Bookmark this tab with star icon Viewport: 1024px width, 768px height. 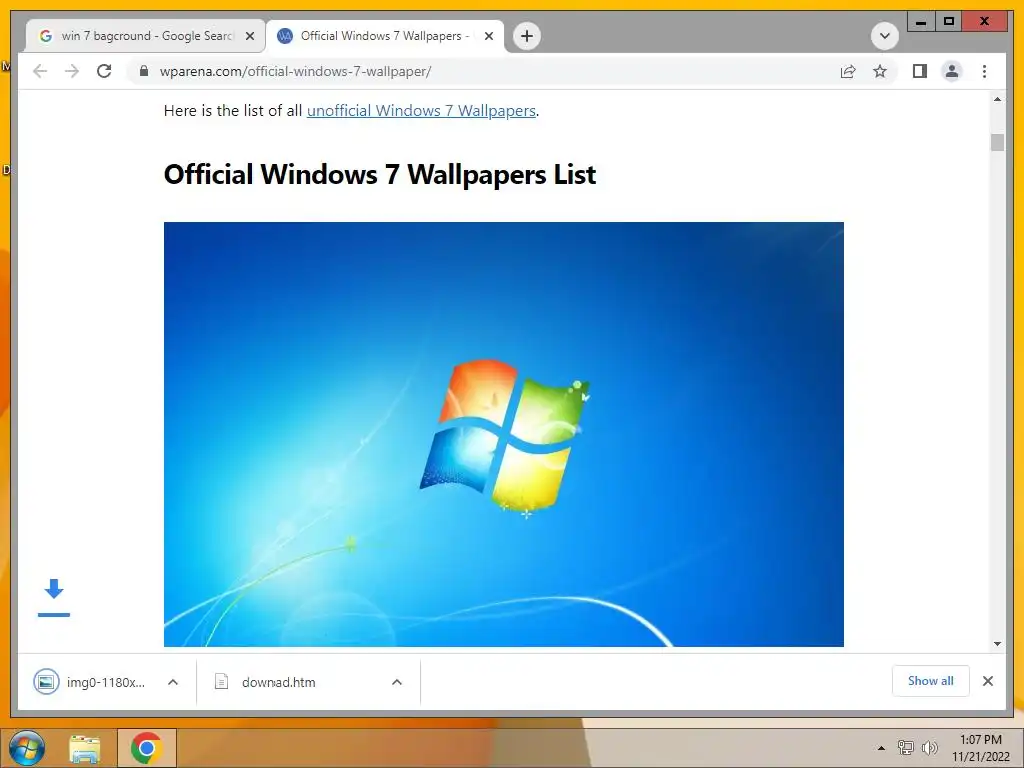coord(880,71)
